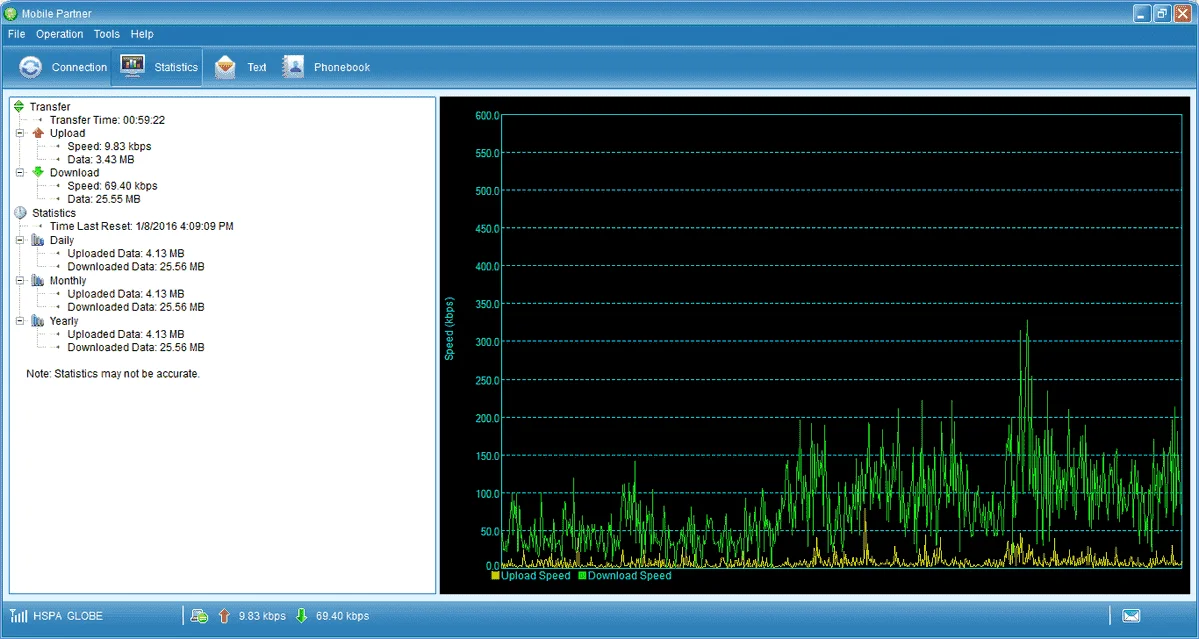The width and height of the screenshot is (1199, 639).
Task: Click the yellow Upload Speed legend swatch
Action: [496, 576]
